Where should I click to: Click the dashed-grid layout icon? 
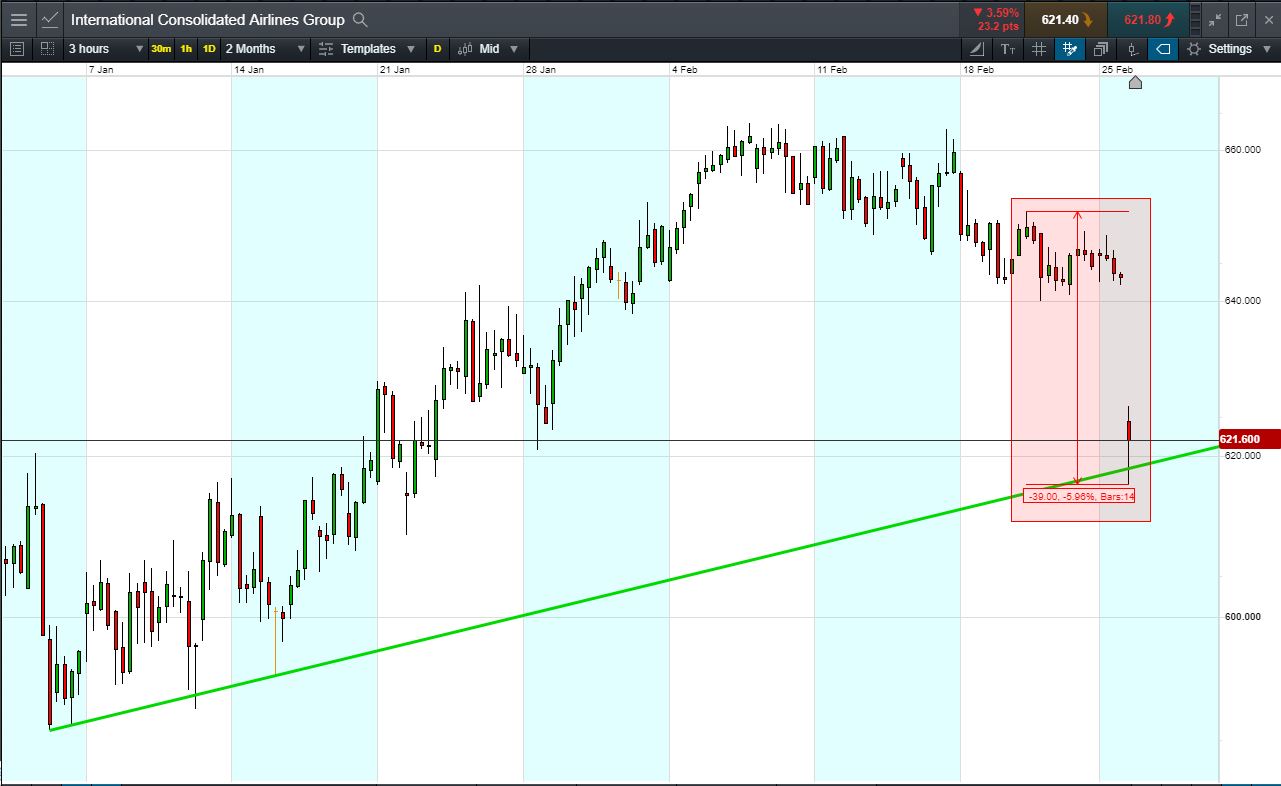click(47, 48)
